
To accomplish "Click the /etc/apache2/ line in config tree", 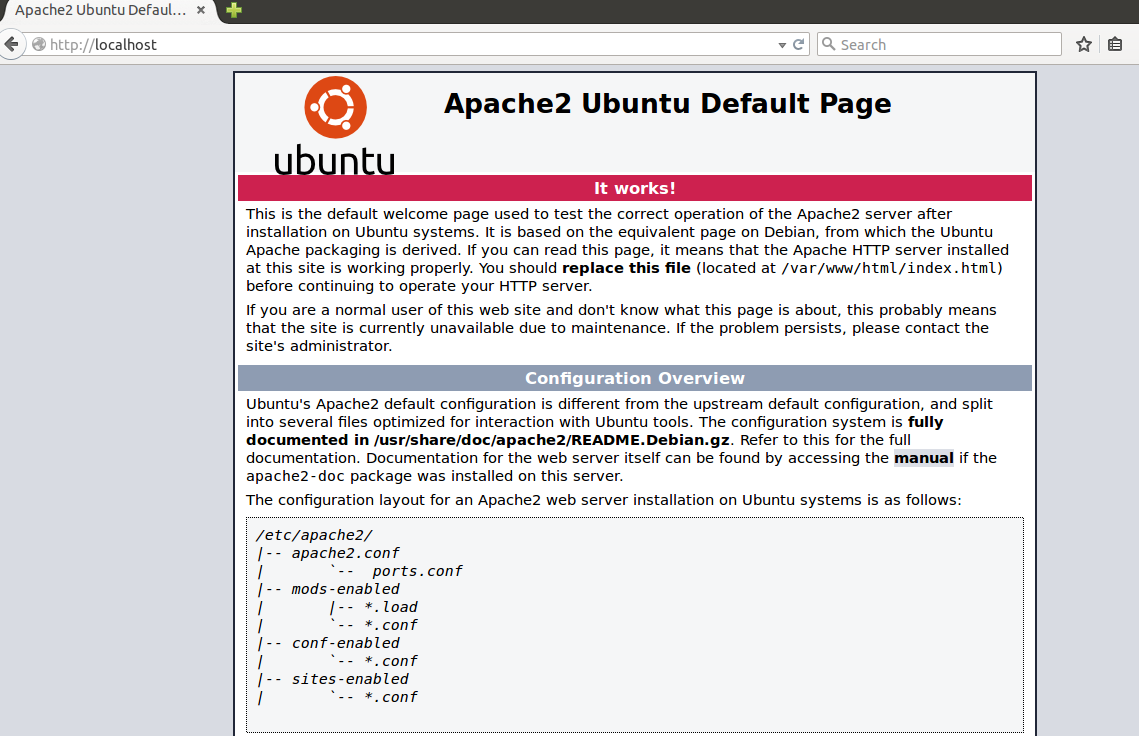I will (x=314, y=535).
